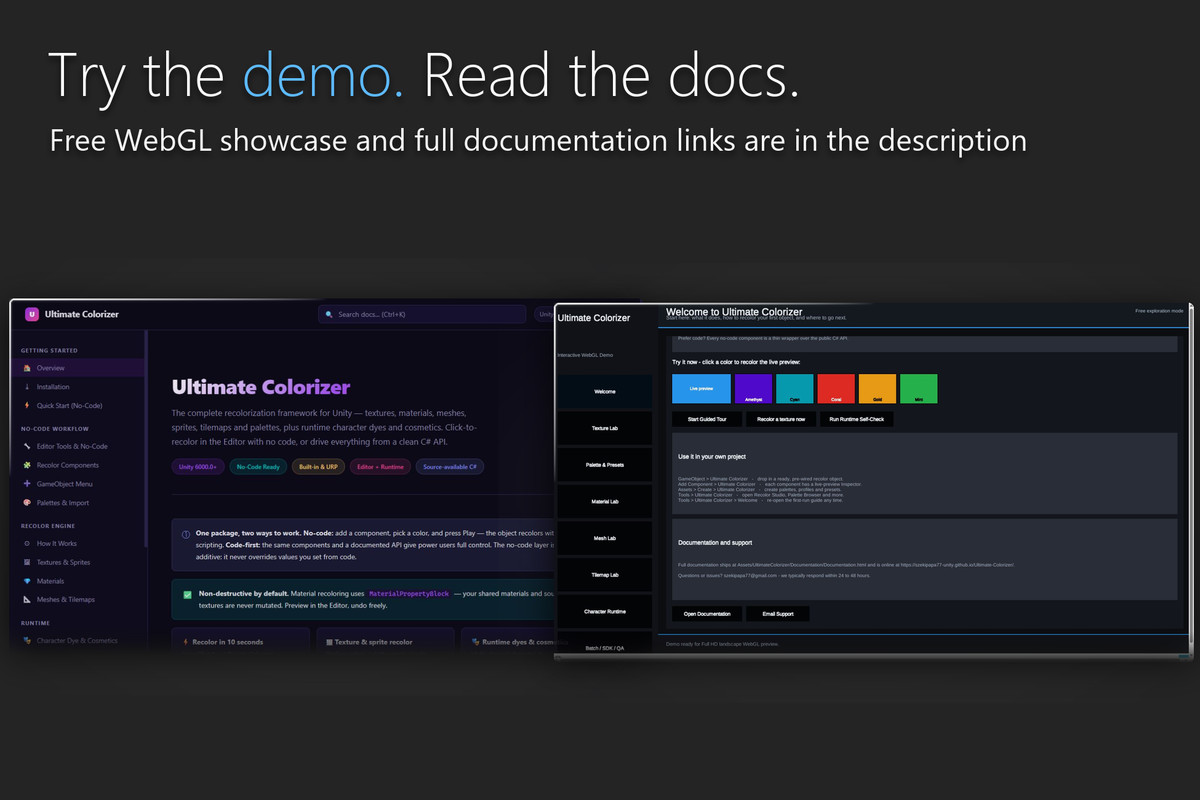Switch to the Character Runtime tab
1200x800 pixels.
(604, 611)
